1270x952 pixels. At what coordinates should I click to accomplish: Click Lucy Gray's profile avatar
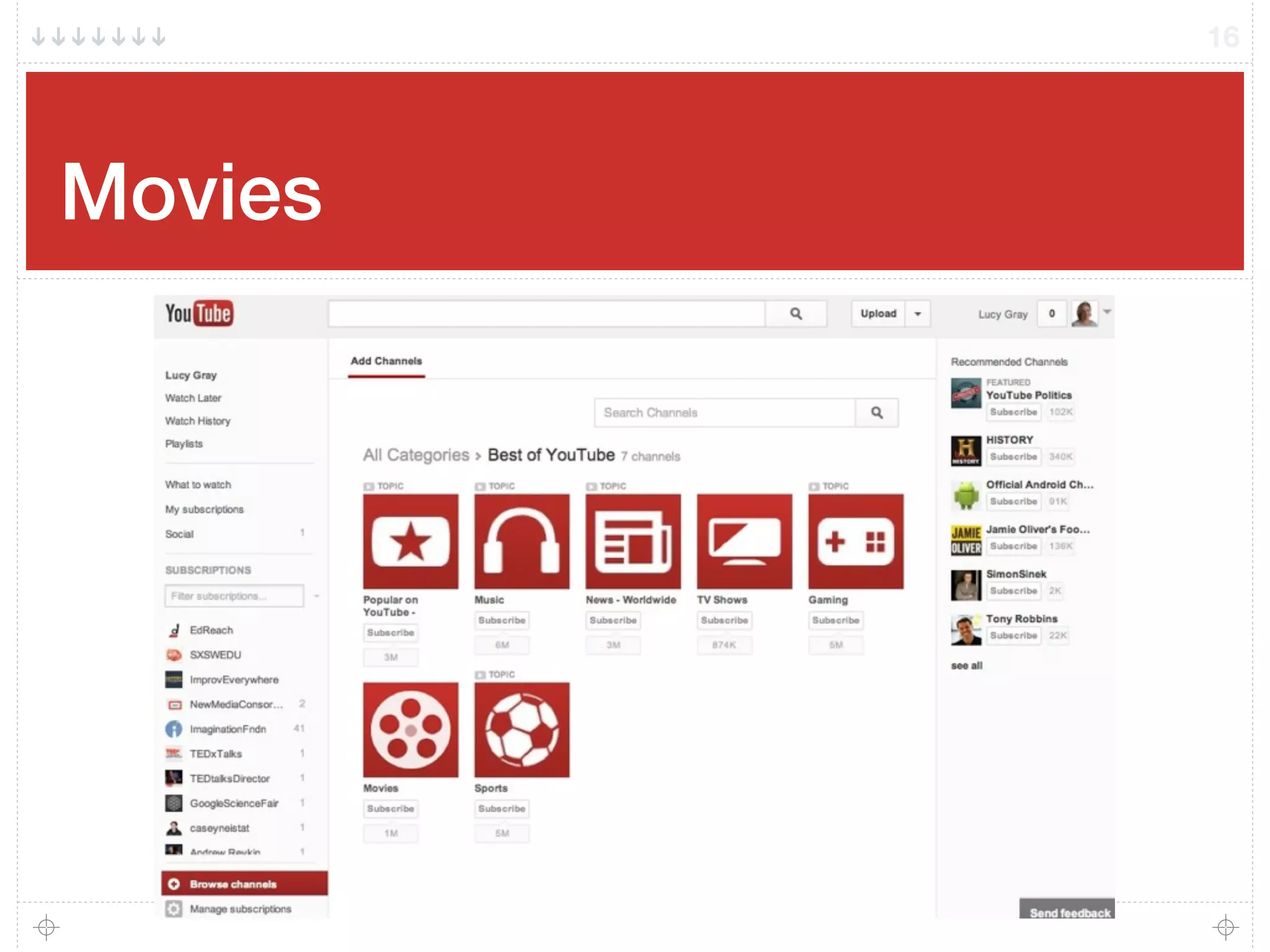tap(1085, 314)
